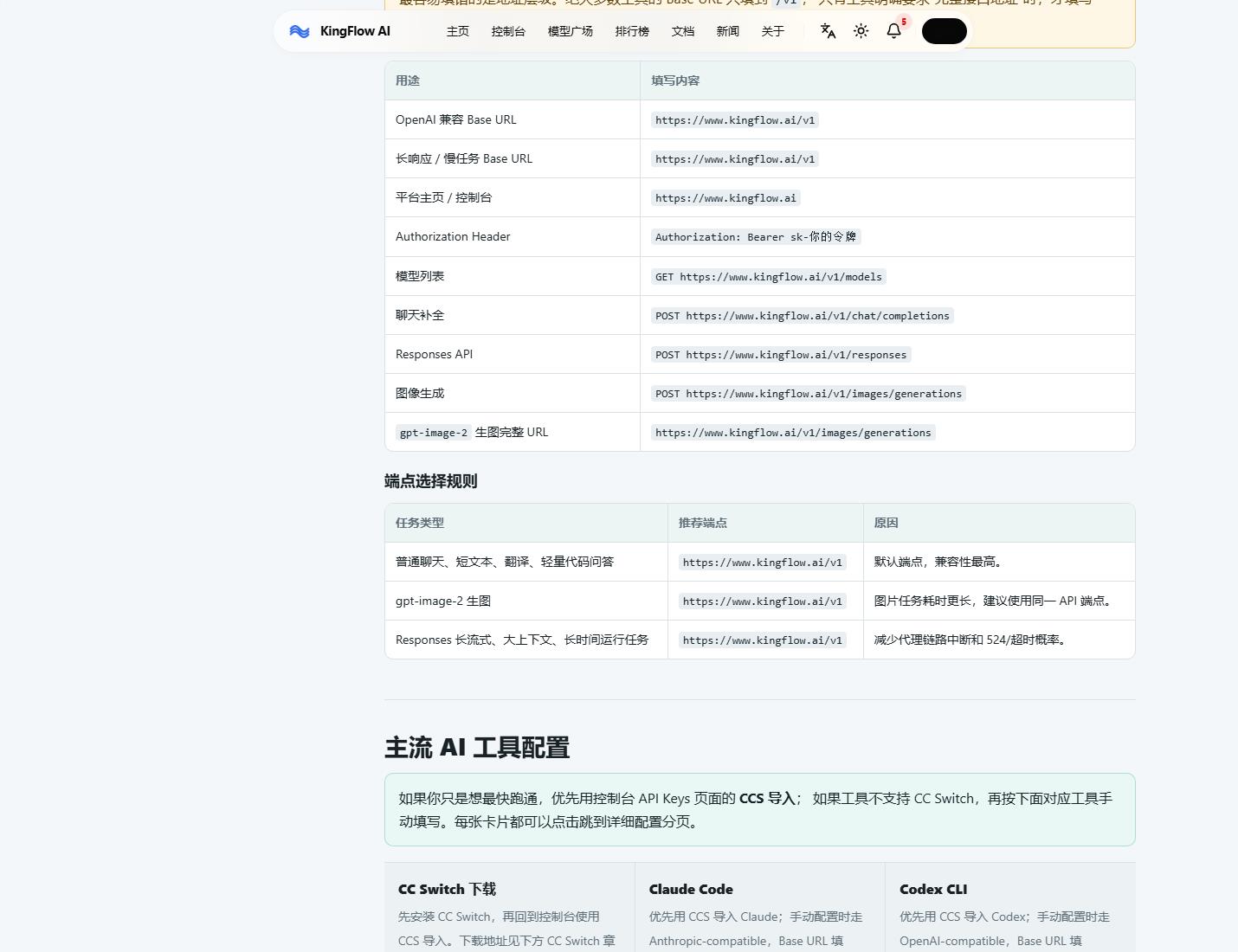Click the GET /v1/models endpoint code

(x=769, y=277)
